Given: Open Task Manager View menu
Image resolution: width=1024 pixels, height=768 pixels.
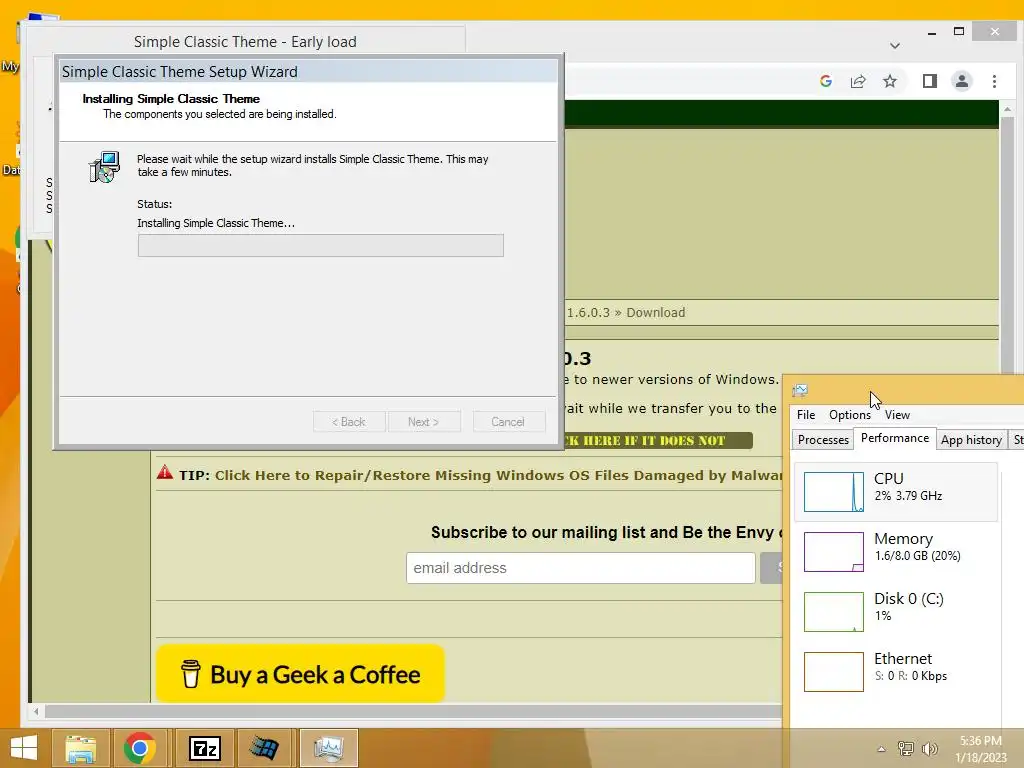Looking at the screenshot, I should pos(897,415).
